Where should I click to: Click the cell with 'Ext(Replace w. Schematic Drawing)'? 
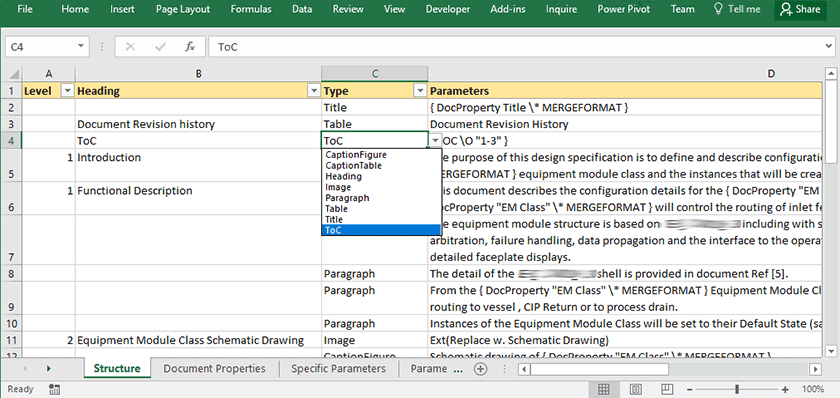point(625,340)
